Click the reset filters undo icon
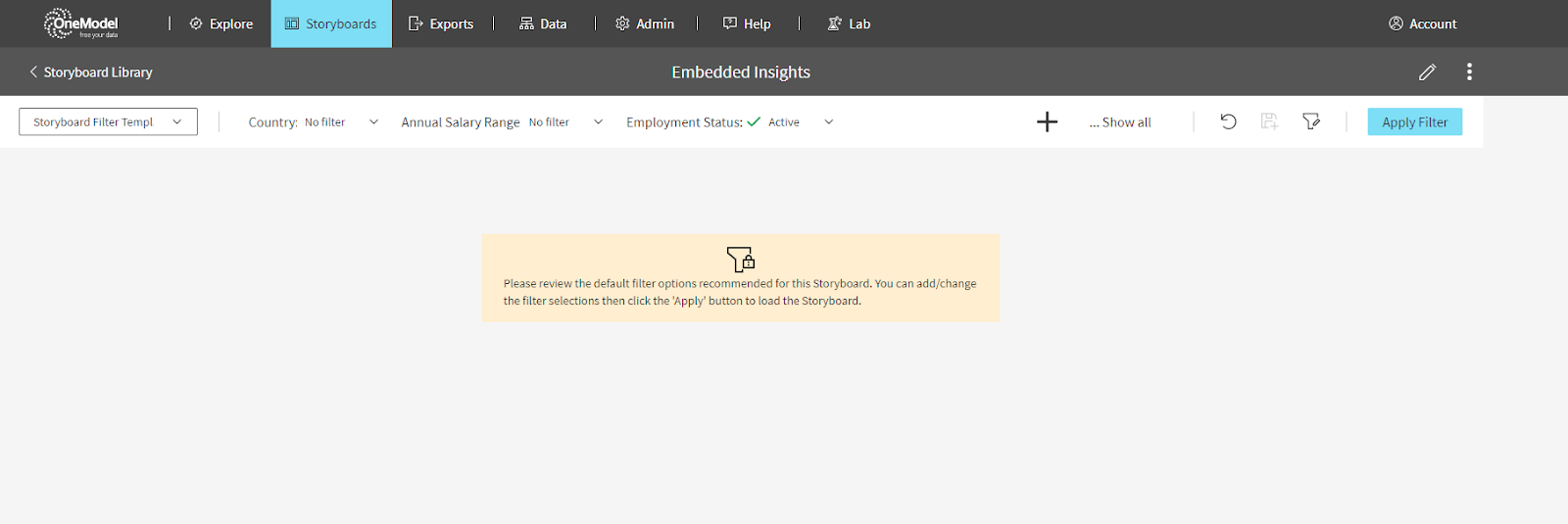Image resolution: width=1568 pixels, height=524 pixels. 1228,121
